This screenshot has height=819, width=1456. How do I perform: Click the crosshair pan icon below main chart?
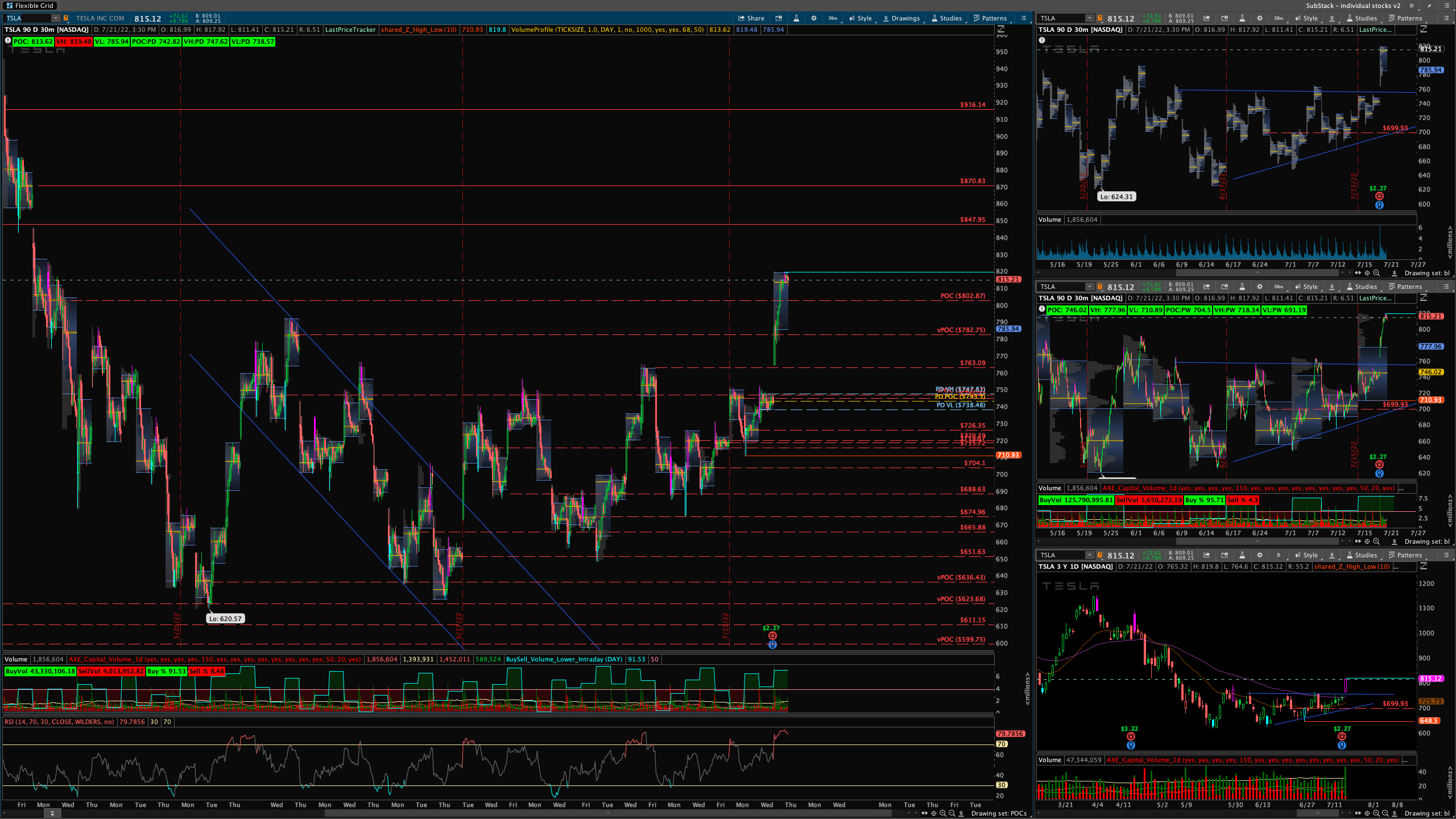coord(934,813)
